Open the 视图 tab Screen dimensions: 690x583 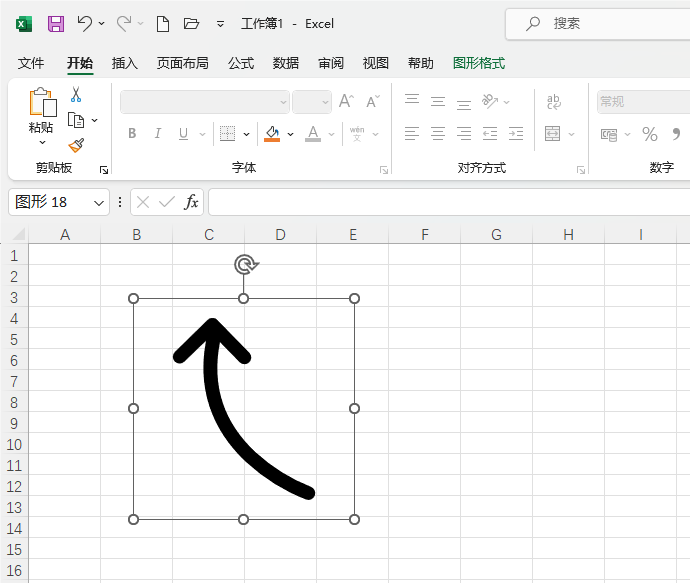(x=375, y=63)
